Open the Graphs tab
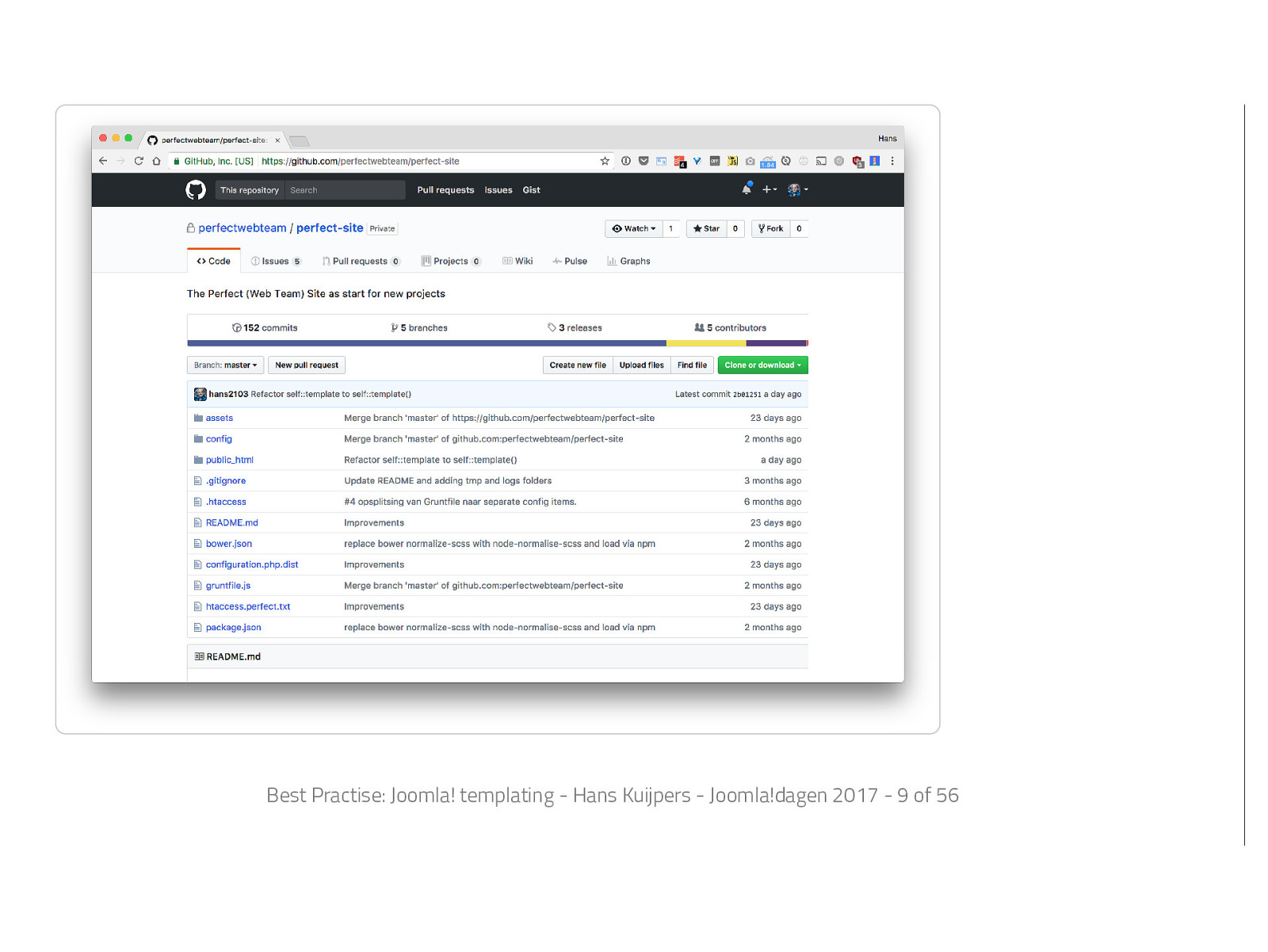This screenshot has height=952, width=1268. coord(628,261)
